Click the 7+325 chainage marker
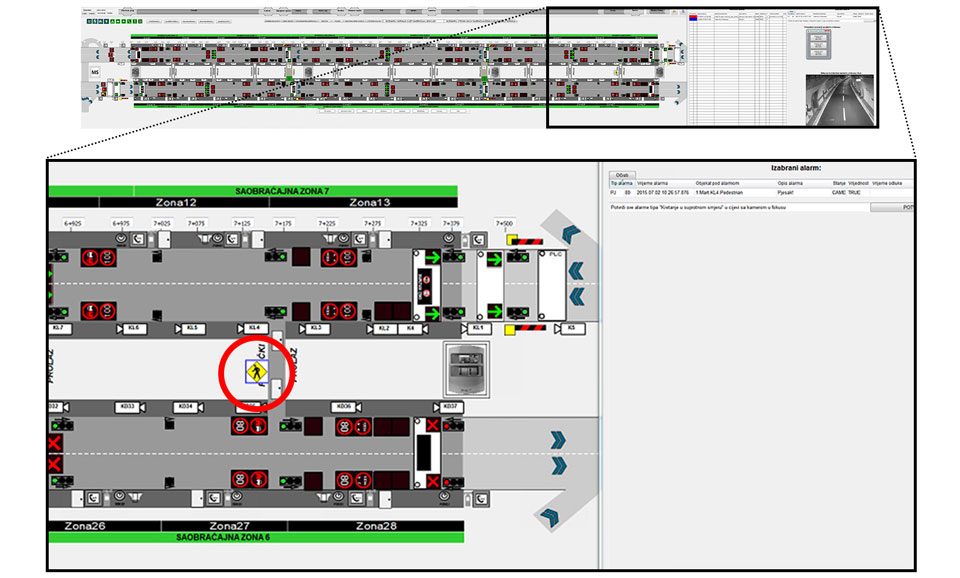960x578 pixels. 419,223
